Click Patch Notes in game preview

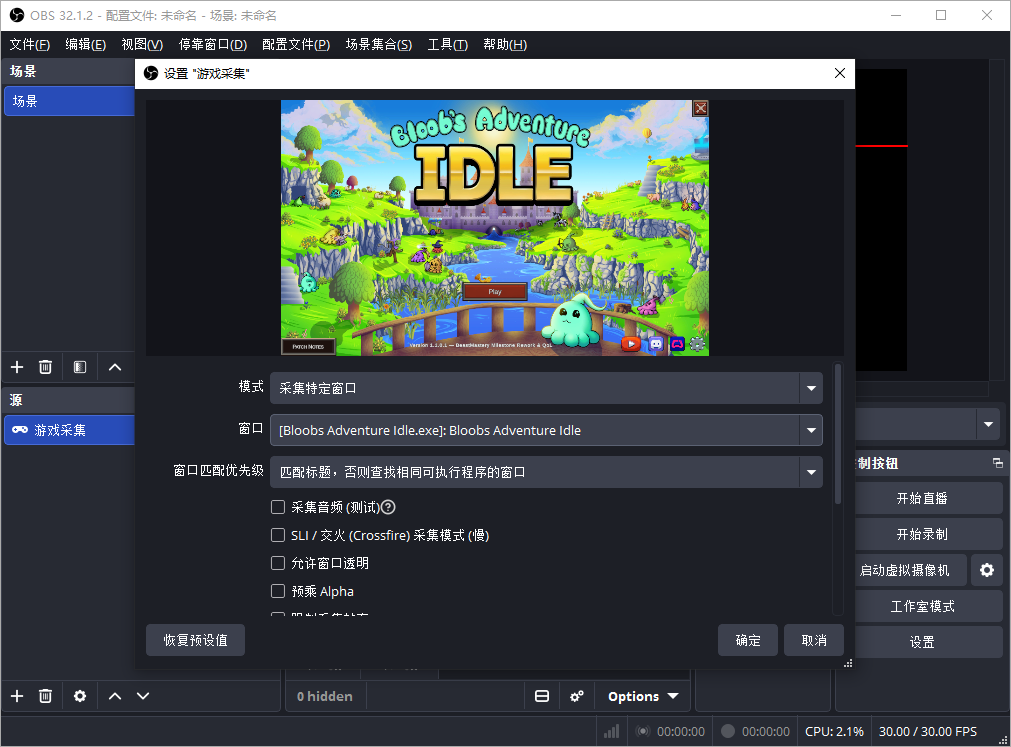(308, 346)
